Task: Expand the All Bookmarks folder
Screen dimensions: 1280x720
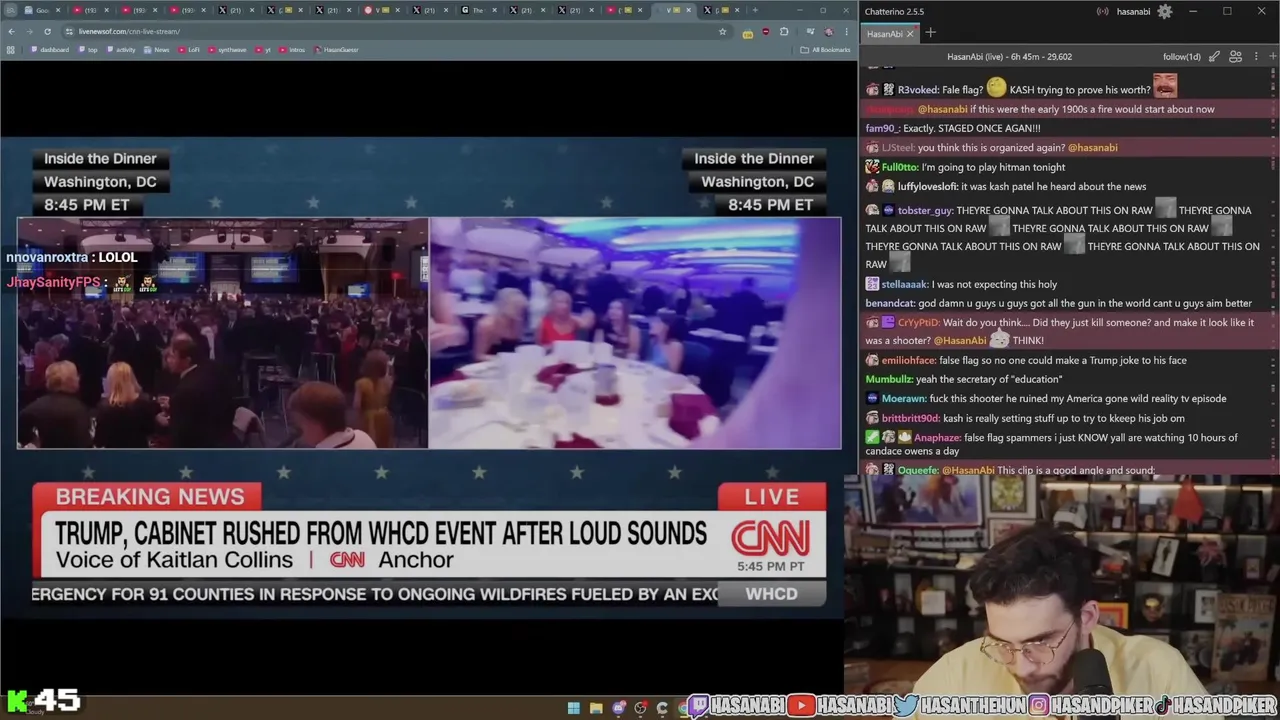Action: tap(825, 50)
